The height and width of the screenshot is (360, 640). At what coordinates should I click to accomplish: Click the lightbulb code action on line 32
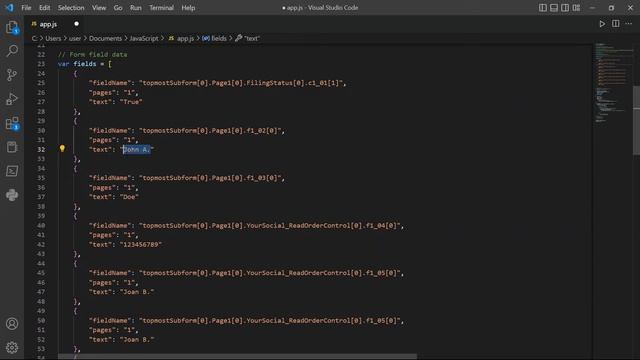point(62,149)
